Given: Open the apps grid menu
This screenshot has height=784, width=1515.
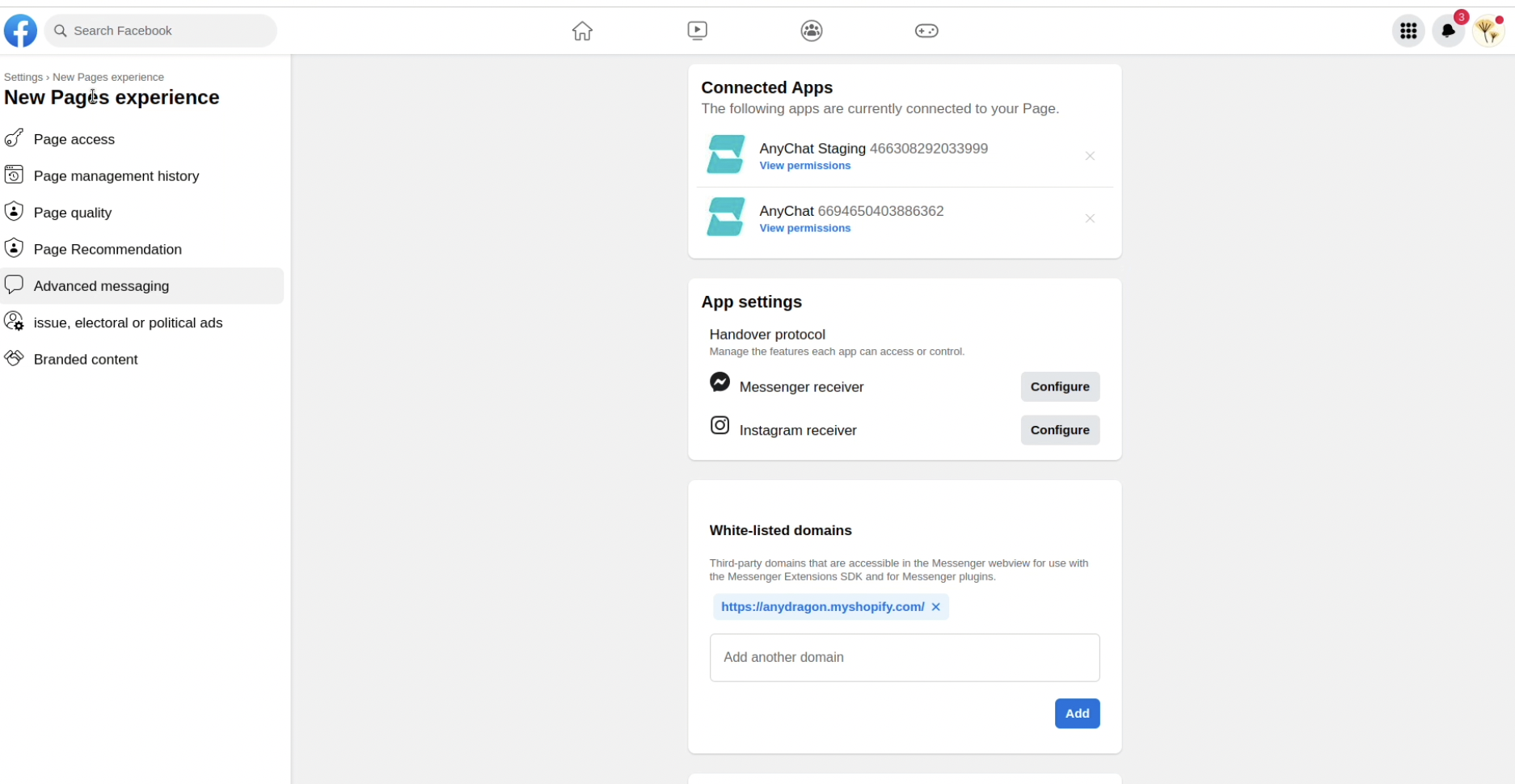Looking at the screenshot, I should 1408,31.
